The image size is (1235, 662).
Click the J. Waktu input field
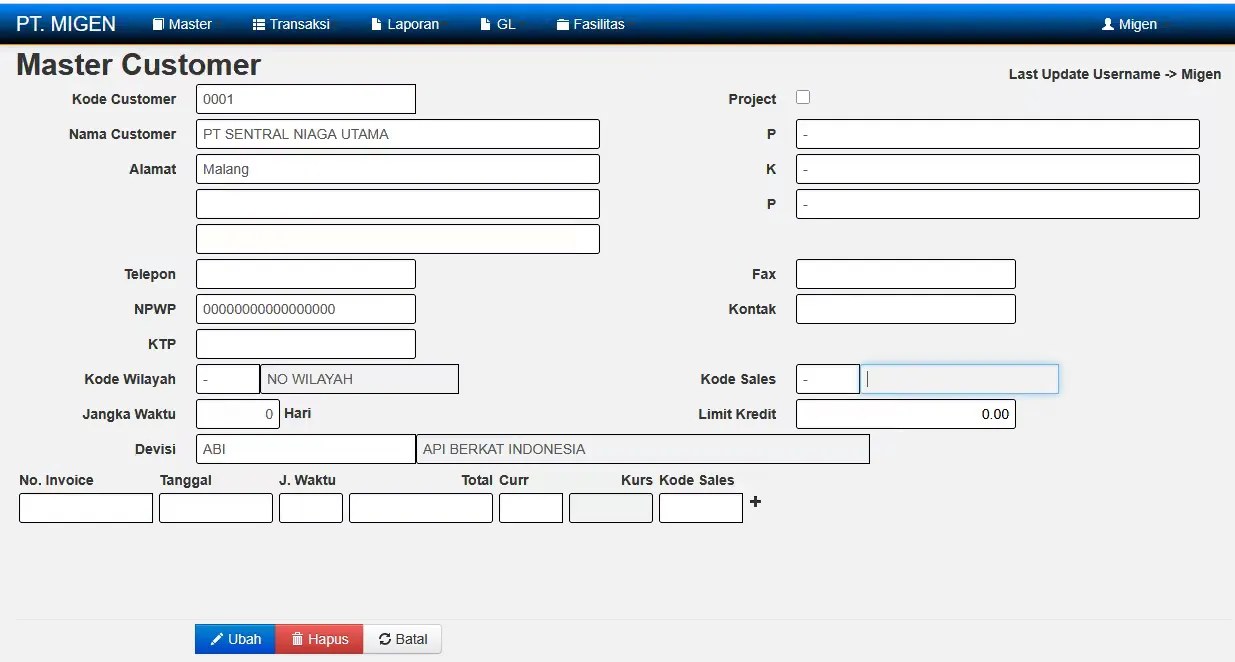coord(311,508)
